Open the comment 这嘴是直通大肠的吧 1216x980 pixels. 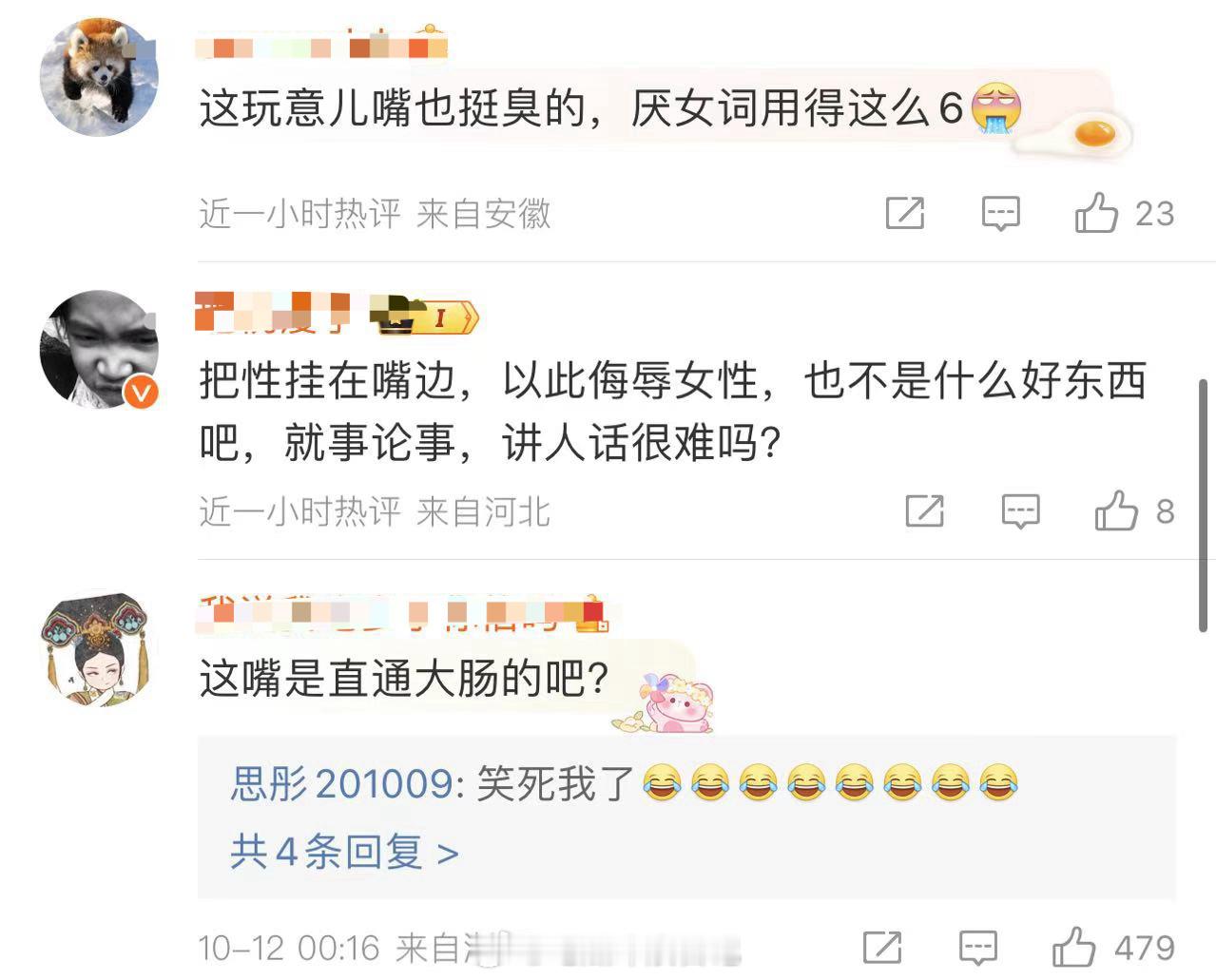(404, 679)
